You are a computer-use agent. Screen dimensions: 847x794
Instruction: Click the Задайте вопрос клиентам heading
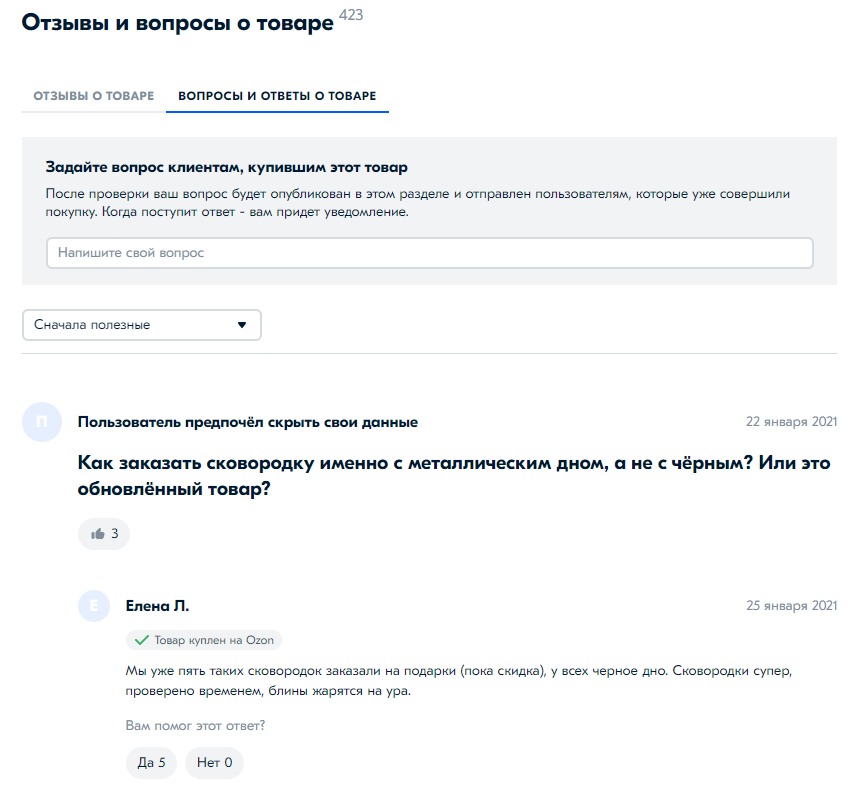(226, 167)
